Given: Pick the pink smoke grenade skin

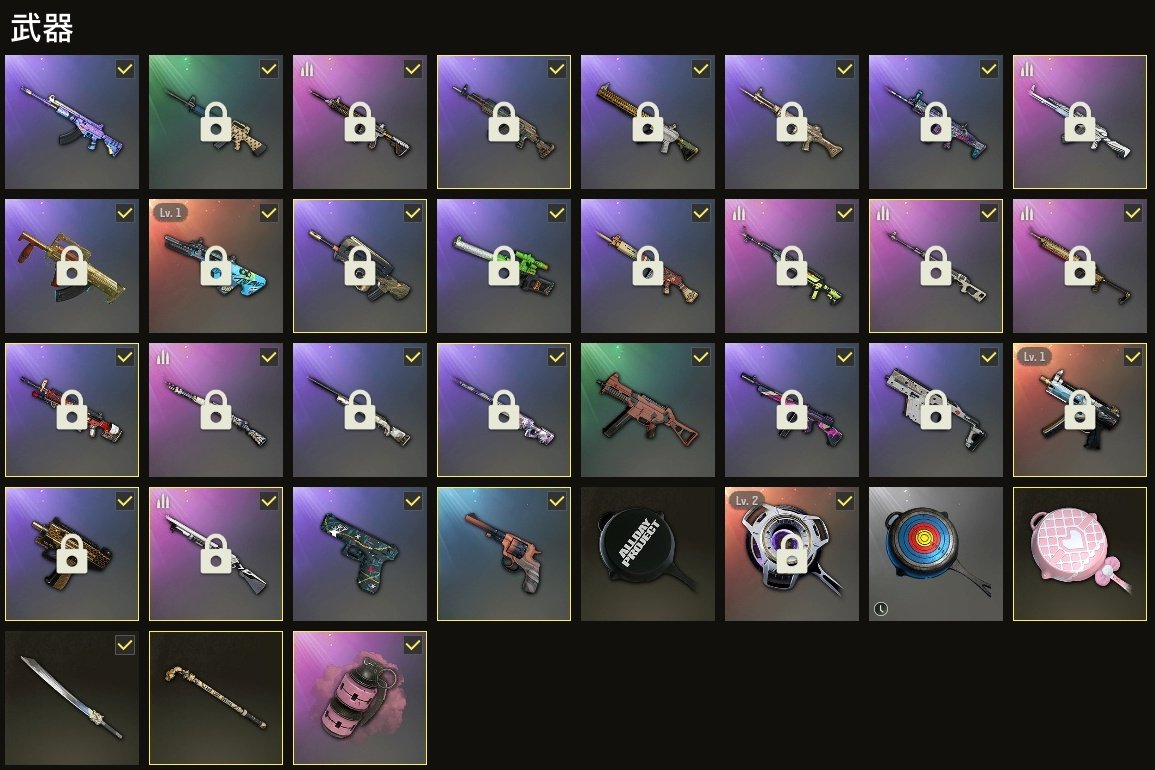Looking at the screenshot, I should 359,698.
